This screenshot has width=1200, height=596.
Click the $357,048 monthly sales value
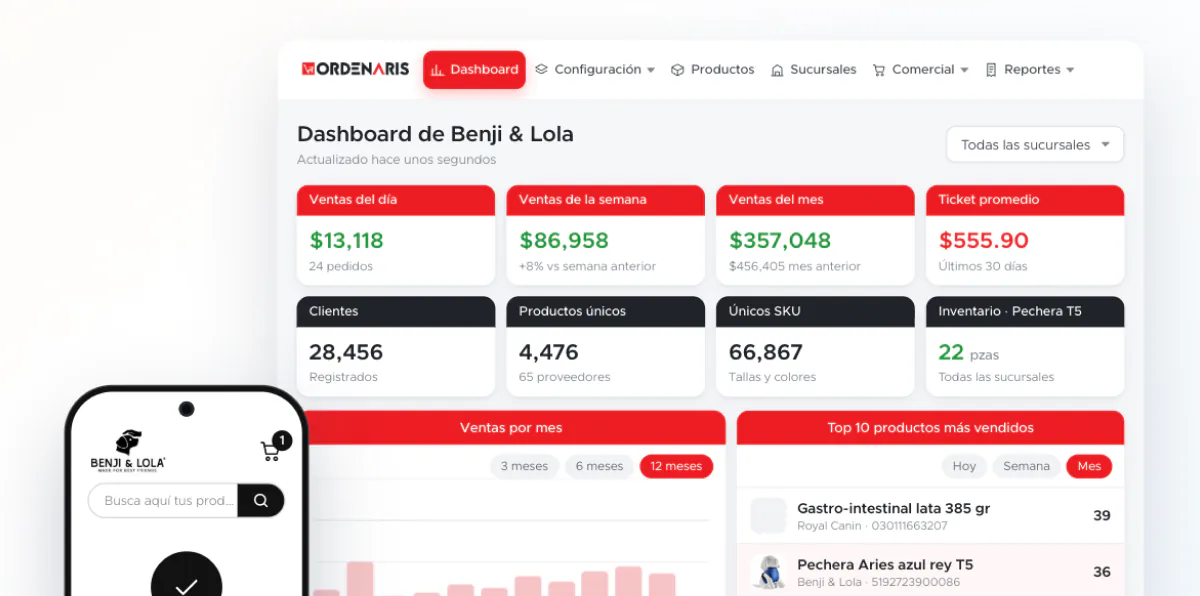(780, 240)
